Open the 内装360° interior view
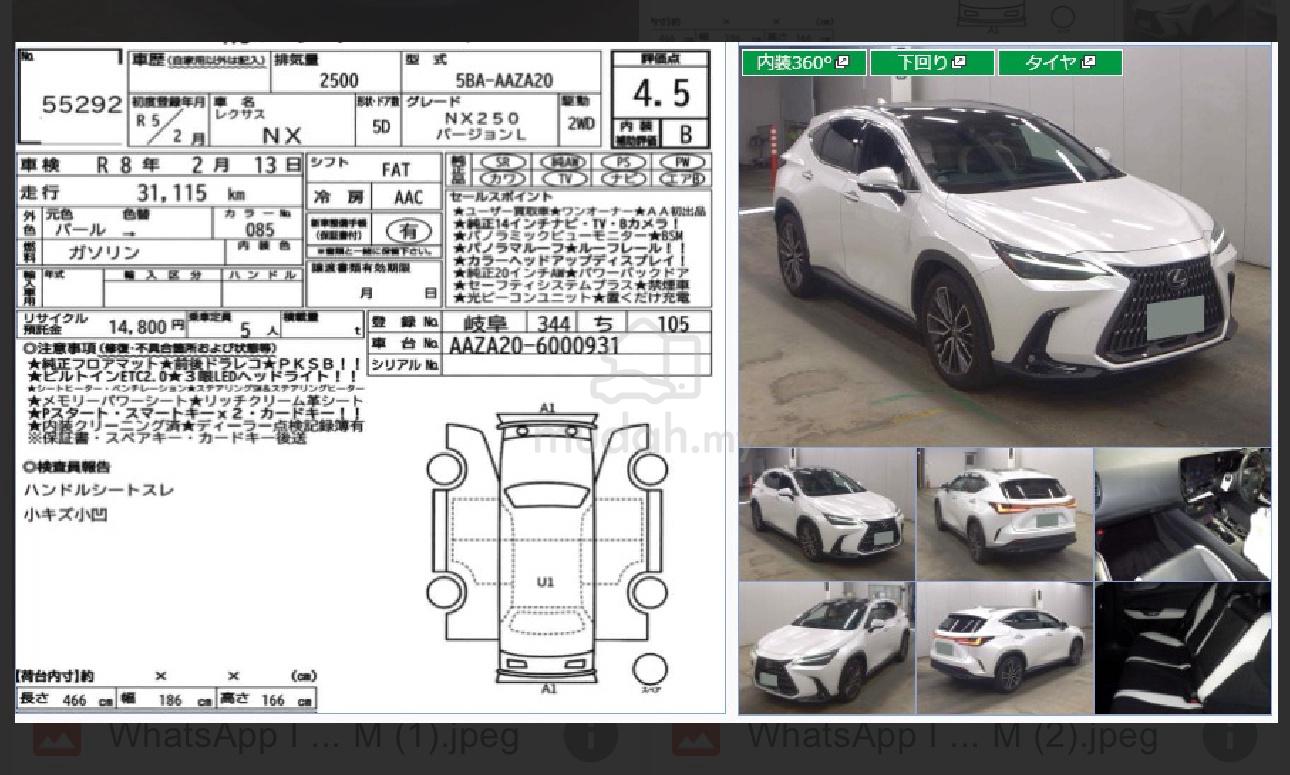The height and width of the screenshot is (775, 1290). click(x=803, y=63)
